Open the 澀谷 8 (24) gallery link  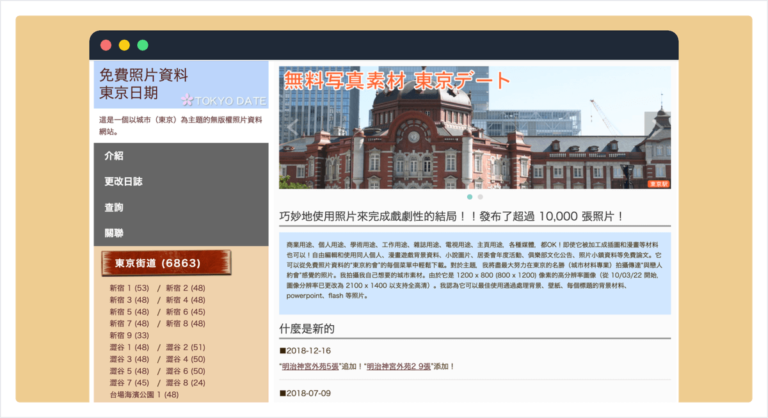pyautogui.click(x=185, y=383)
